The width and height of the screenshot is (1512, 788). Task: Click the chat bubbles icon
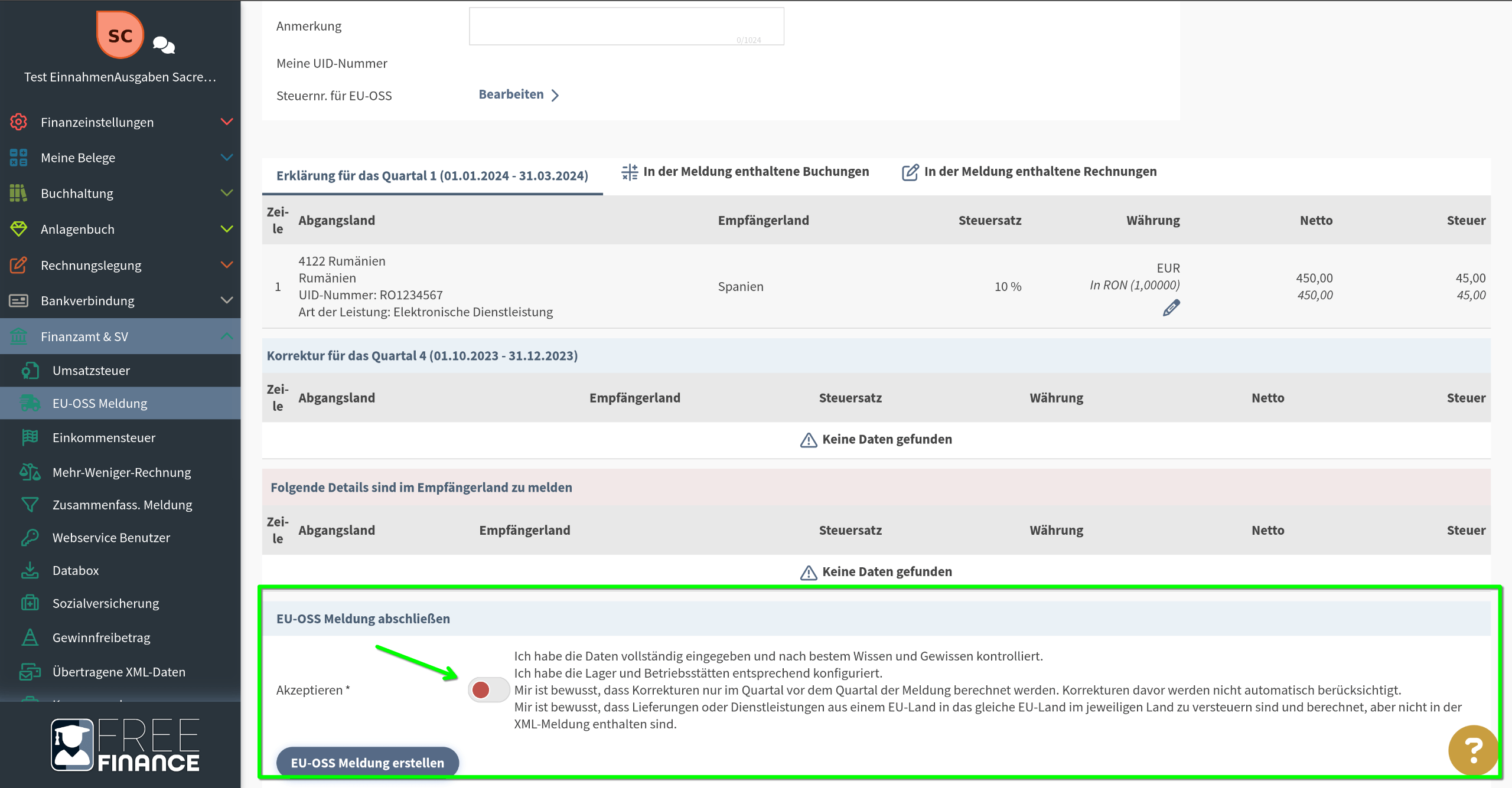[163, 45]
